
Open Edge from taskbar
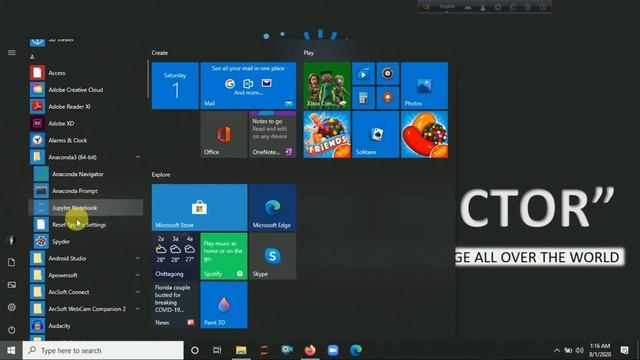coord(356,350)
